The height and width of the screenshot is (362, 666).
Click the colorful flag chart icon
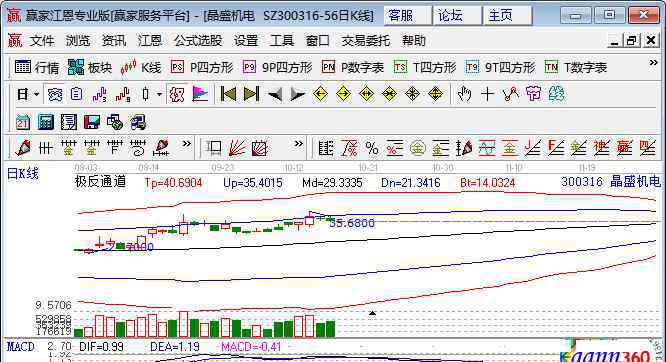200,94
